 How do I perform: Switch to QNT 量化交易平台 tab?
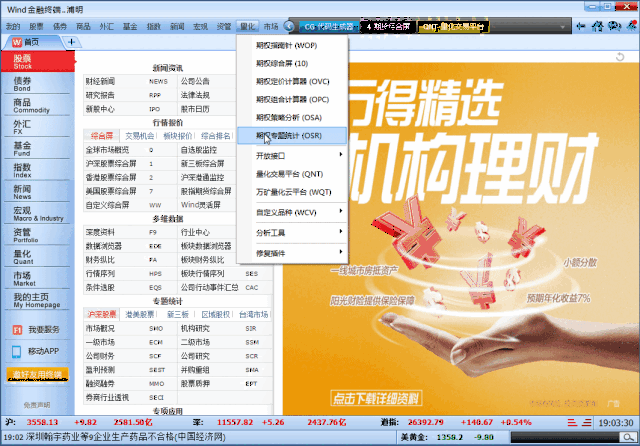[x=453, y=27]
